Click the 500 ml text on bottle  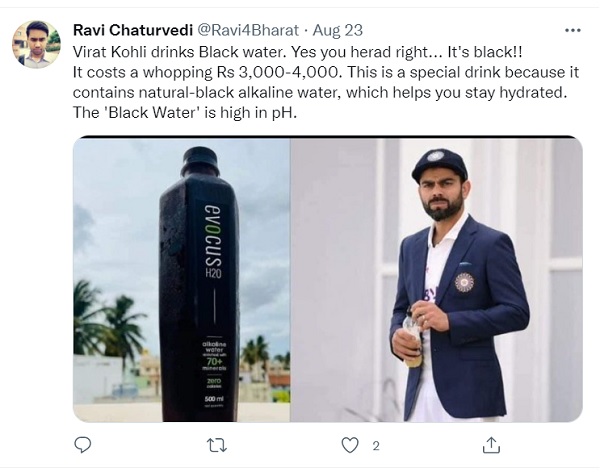(x=213, y=400)
